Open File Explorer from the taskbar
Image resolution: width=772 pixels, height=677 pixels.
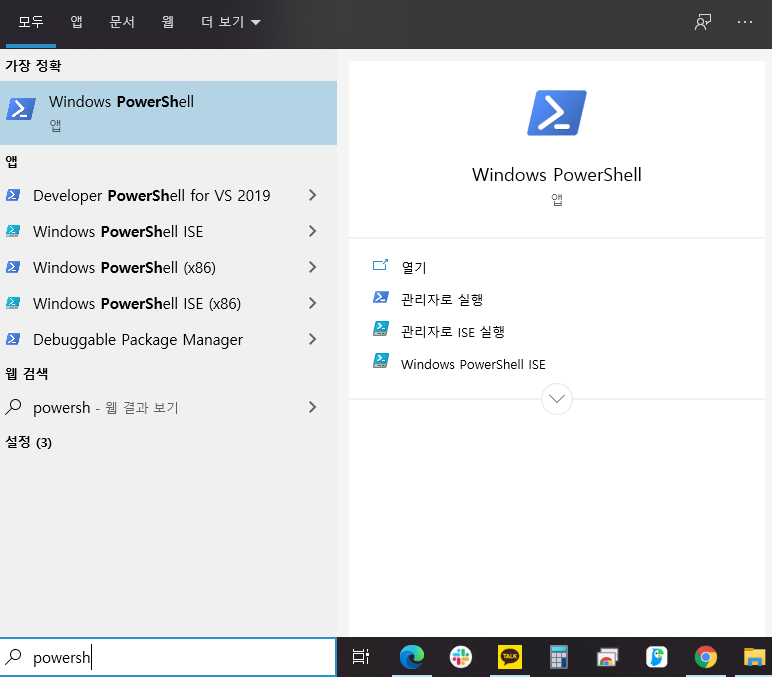[x=754, y=657]
